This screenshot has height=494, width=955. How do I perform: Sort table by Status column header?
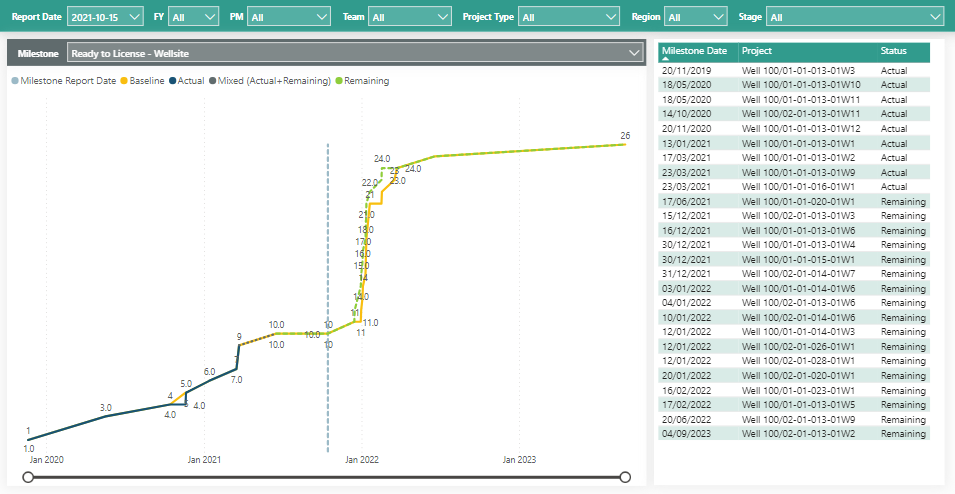click(894, 51)
